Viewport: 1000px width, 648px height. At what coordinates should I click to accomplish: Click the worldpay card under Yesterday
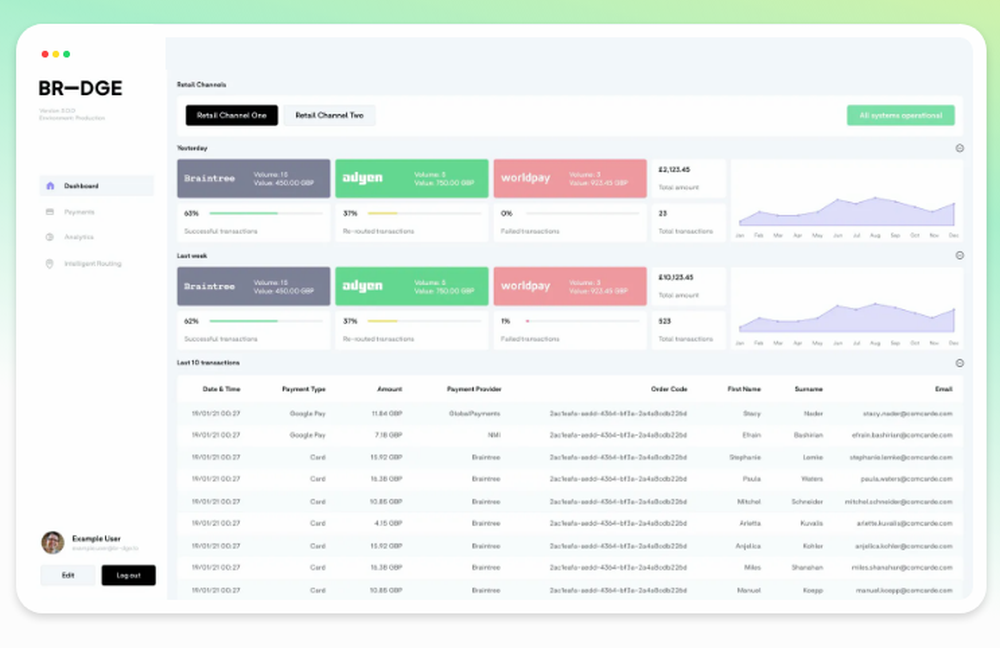point(570,179)
